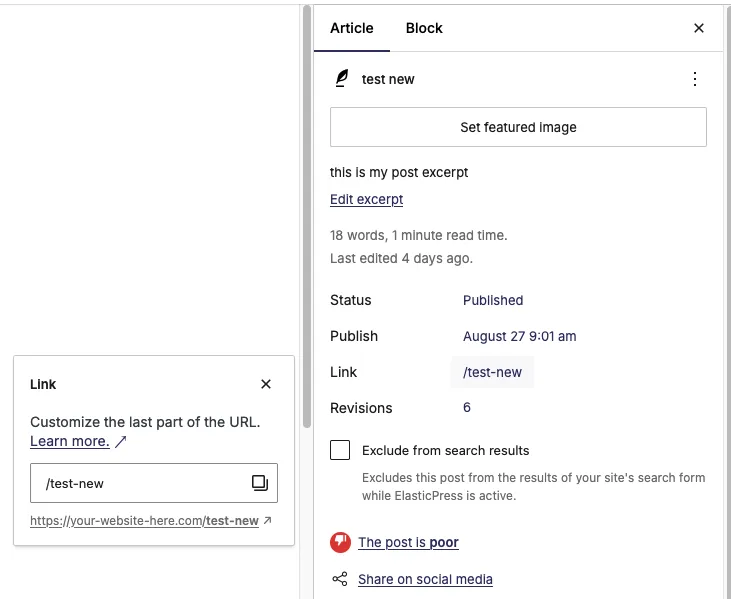Image resolution: width=731 pixels, height=599 pixels.
Task: Close the Link popover
Action: click(266, 384)
